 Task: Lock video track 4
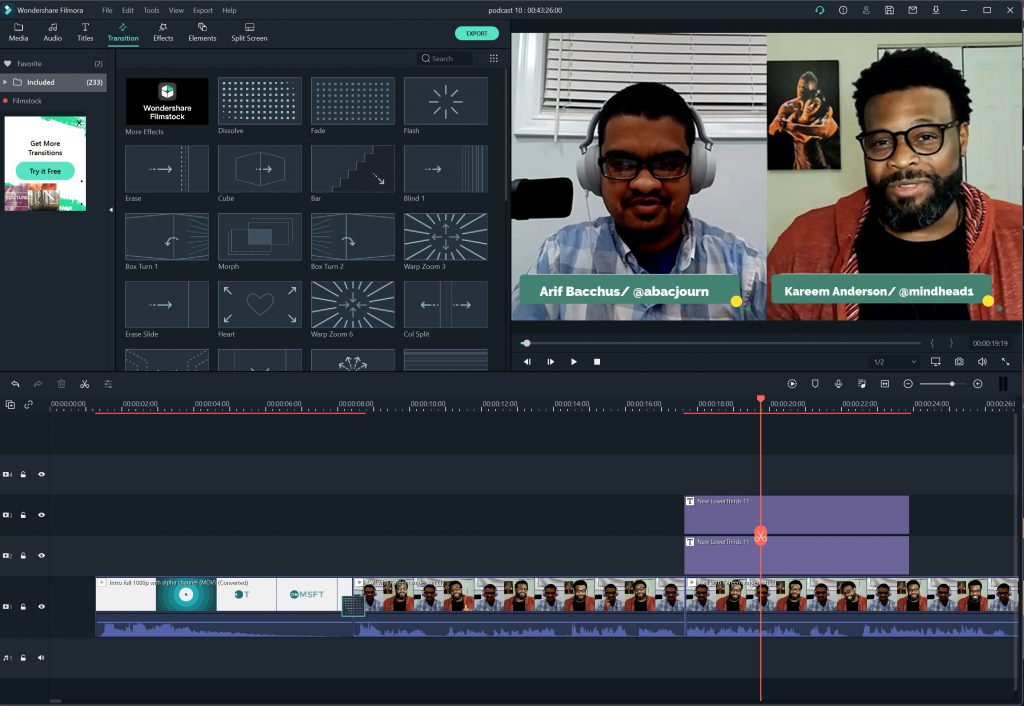tap(24, 474)
